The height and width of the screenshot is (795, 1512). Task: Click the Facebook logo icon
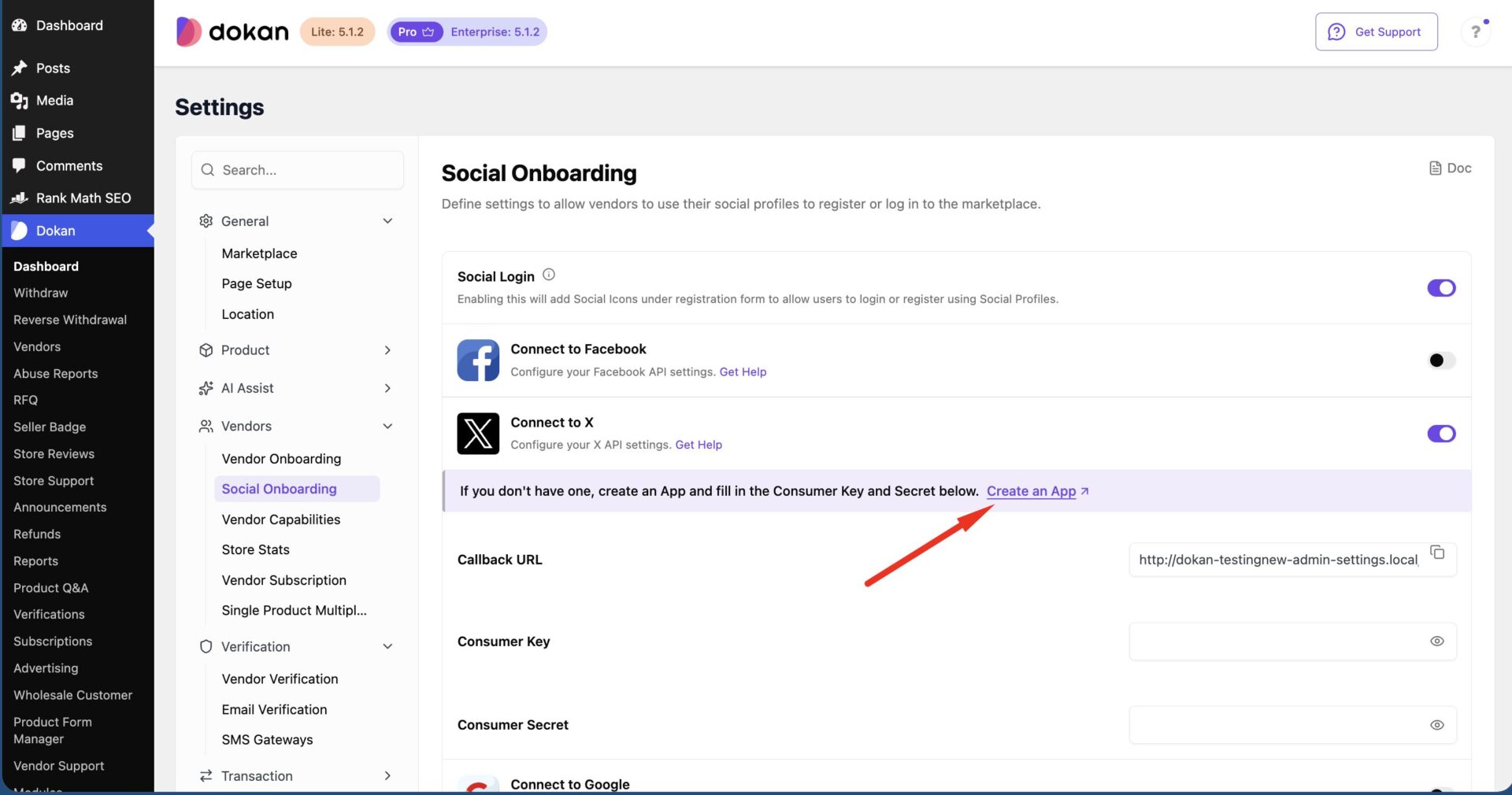coord(478,361)
